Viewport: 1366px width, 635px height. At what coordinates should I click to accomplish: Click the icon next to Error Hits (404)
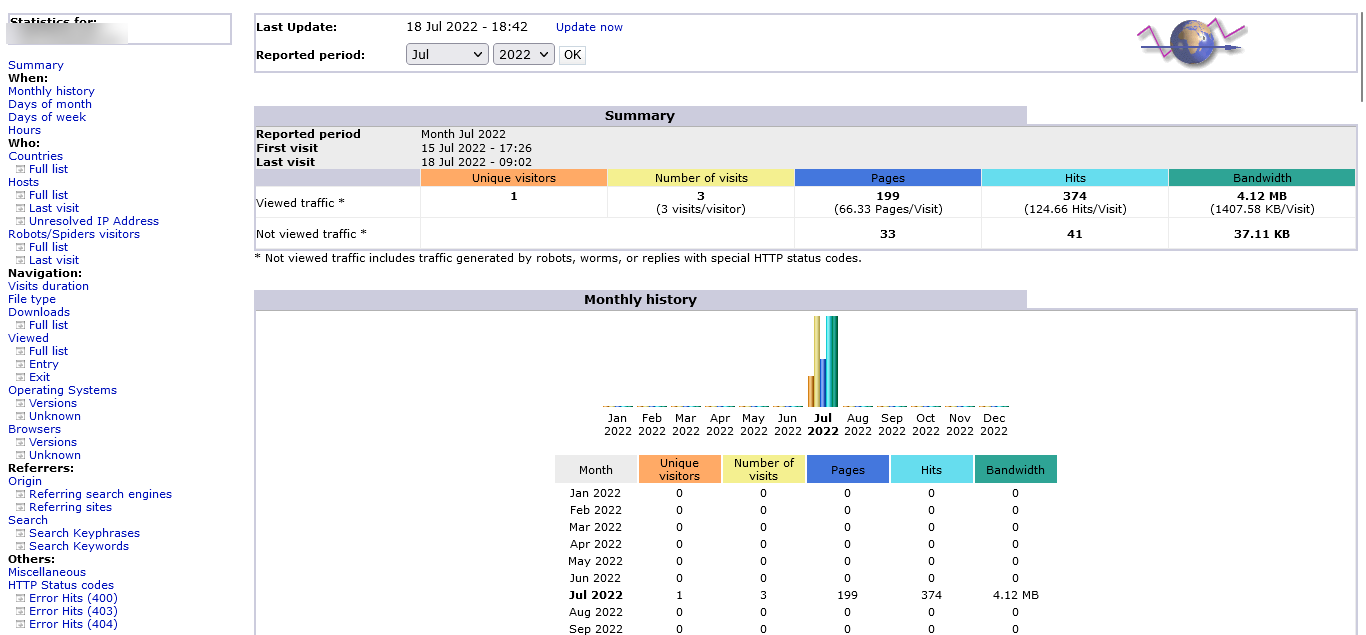[x=20, y=625]
